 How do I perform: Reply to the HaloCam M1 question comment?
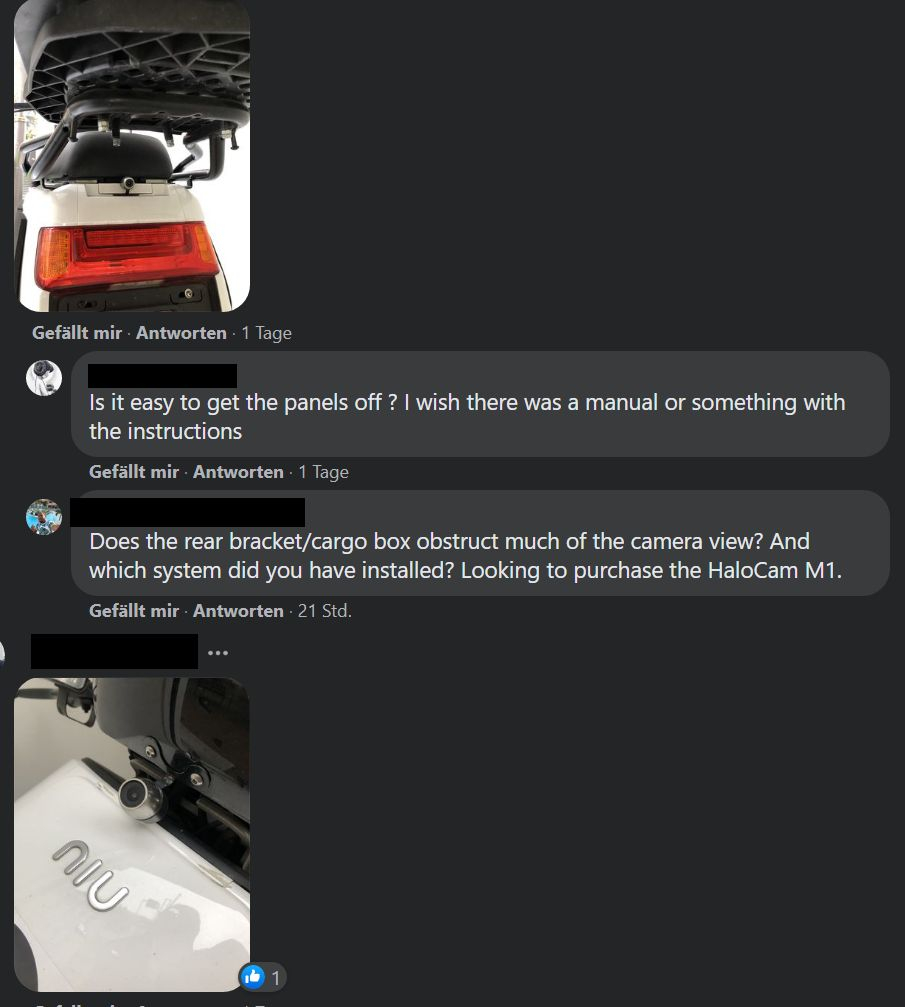point(238,611)
